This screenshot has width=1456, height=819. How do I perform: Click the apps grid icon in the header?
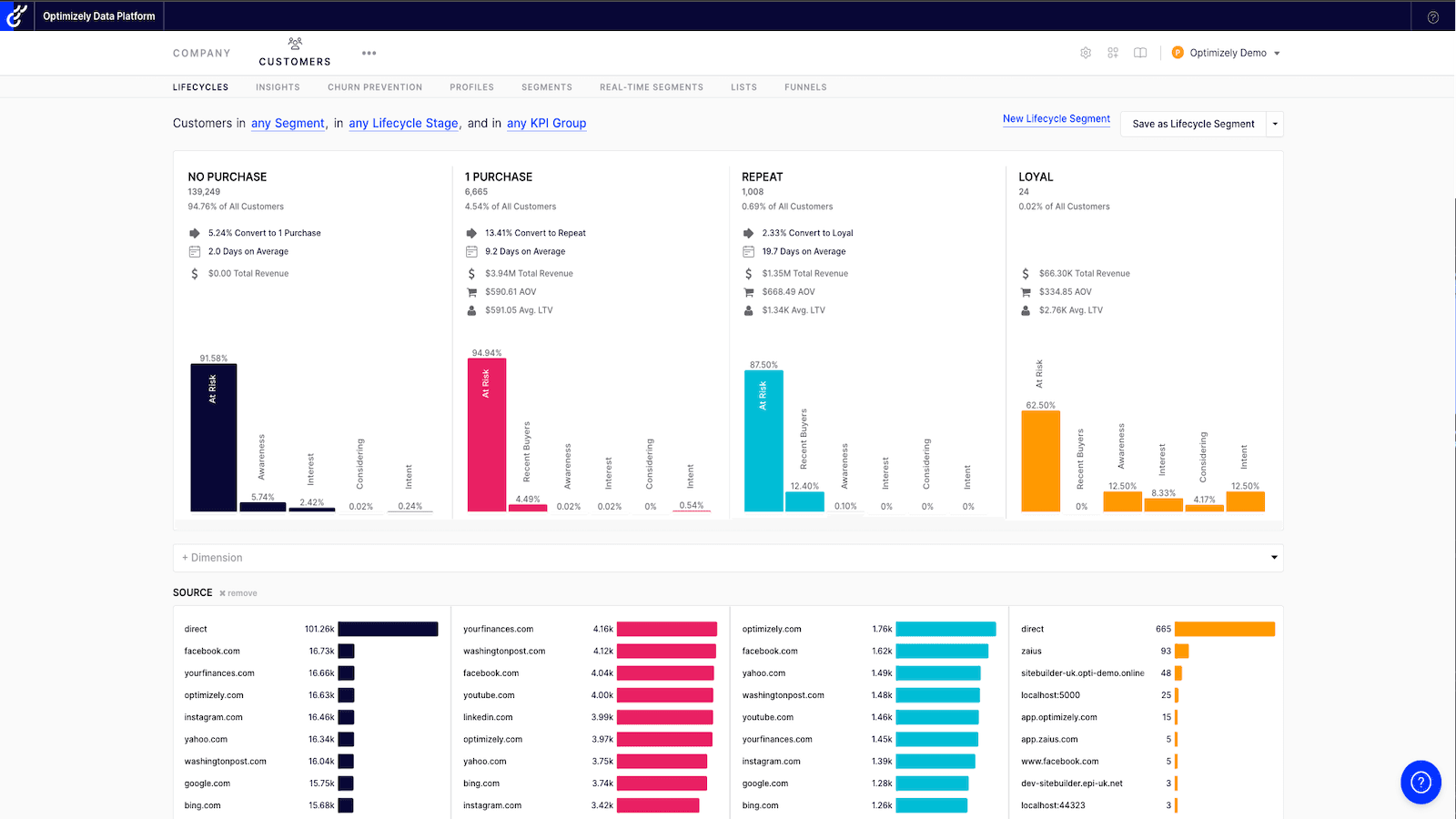(1113, 53)
